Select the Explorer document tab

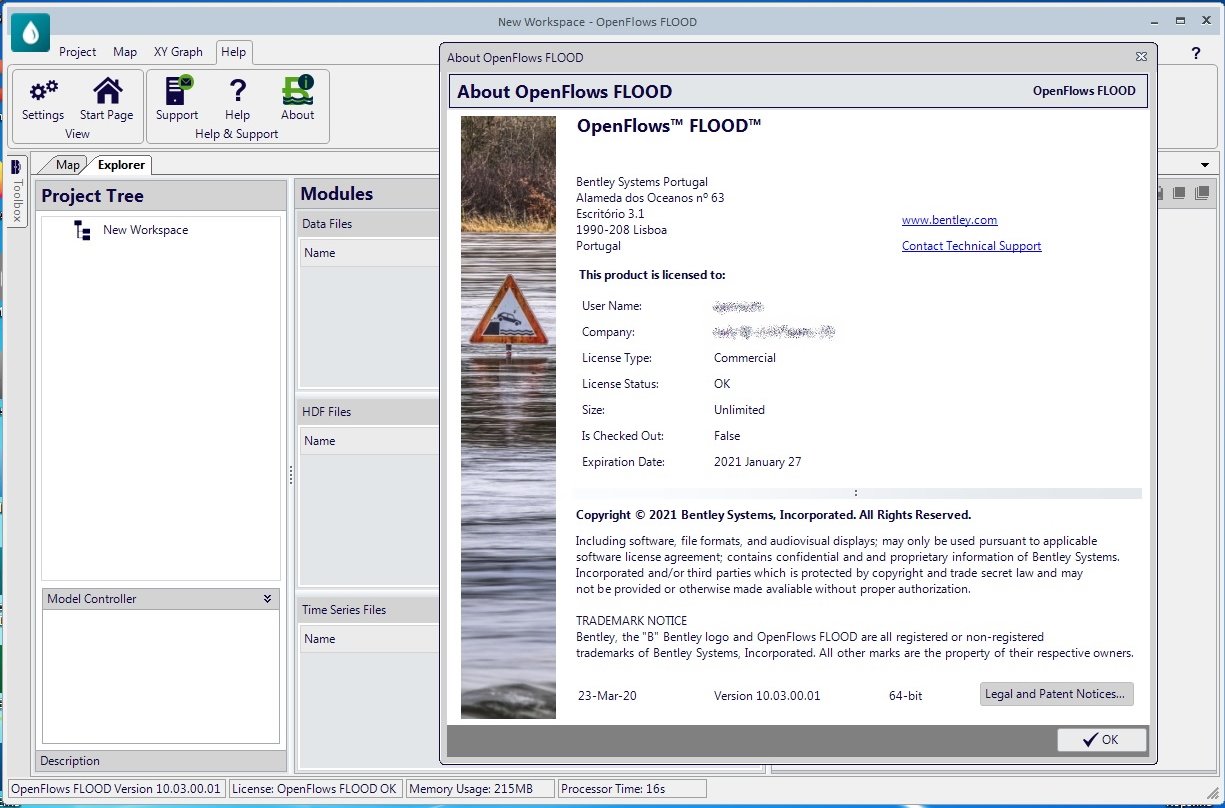point(121,165)
